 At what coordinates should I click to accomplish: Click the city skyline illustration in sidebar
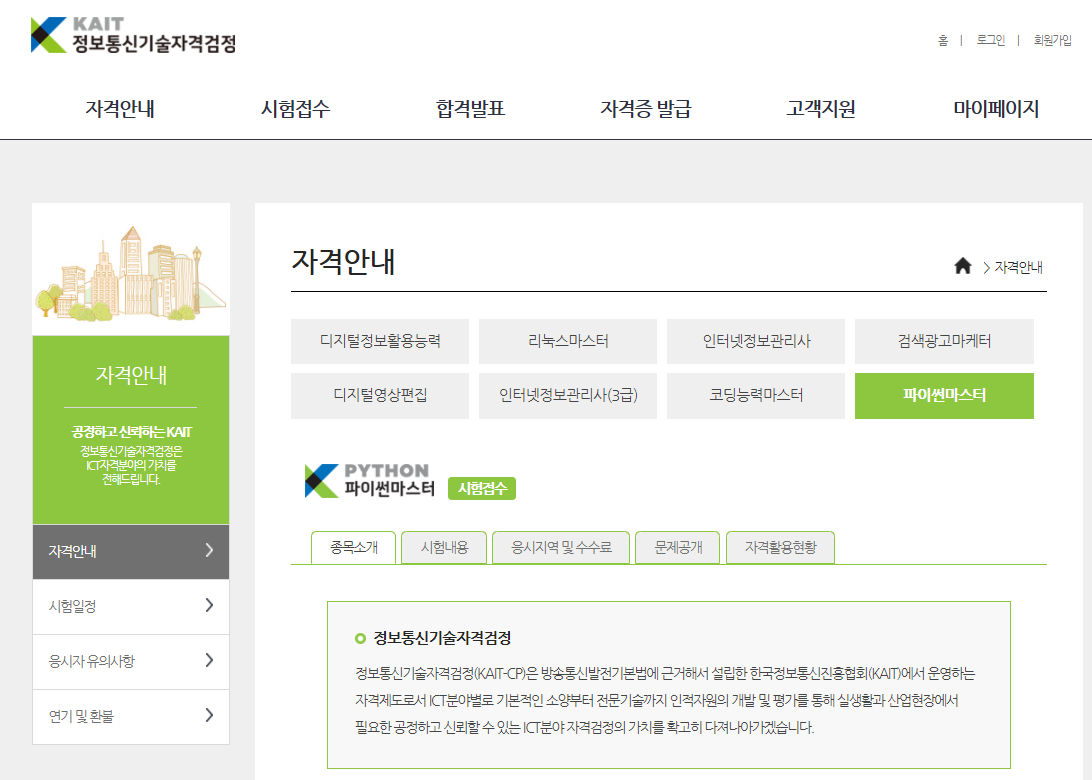pyautogui.click(x=131, y=274)
